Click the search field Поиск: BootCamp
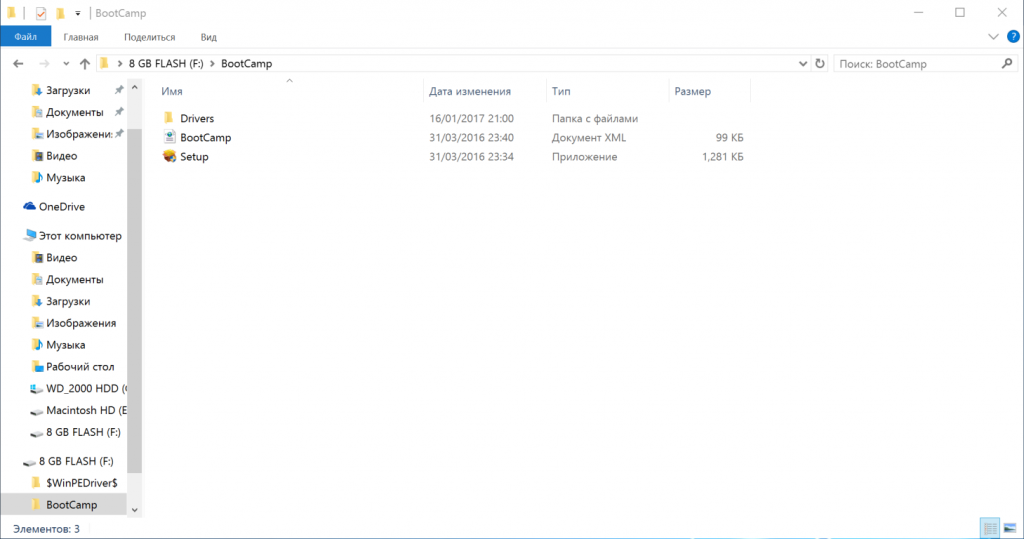Image resolution: width=1024 pixels, height=539 pixels. click(915, 63)
